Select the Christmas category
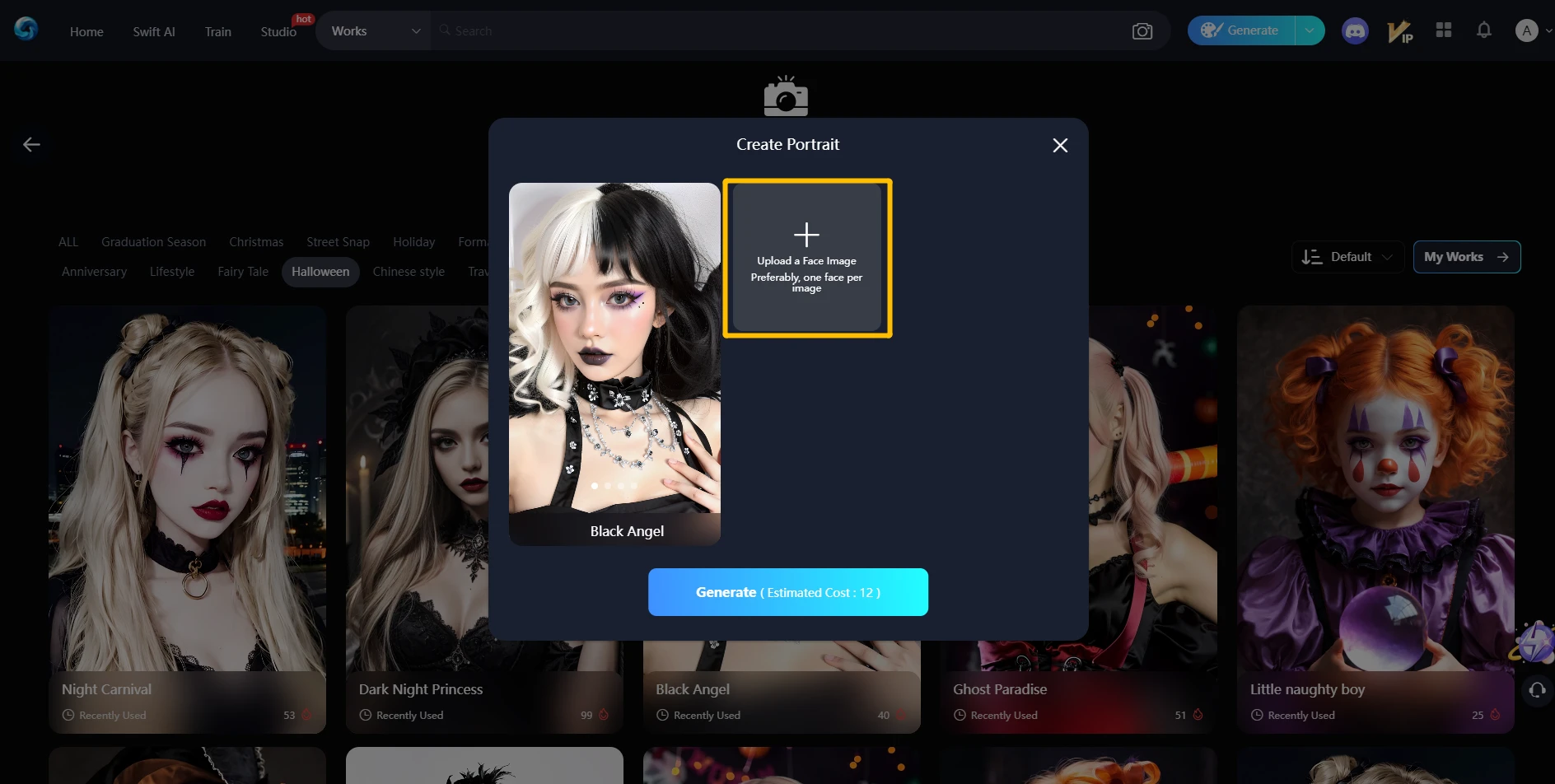Screen dimensions: 1555x784 tap(256, 242)
